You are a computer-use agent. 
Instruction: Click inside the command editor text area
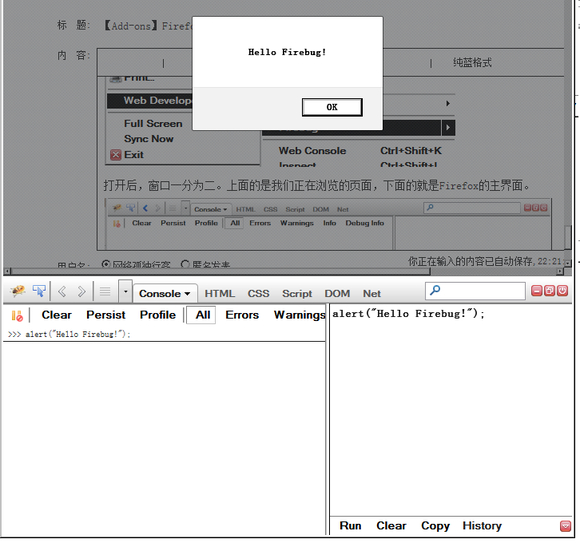click(451, 411)
